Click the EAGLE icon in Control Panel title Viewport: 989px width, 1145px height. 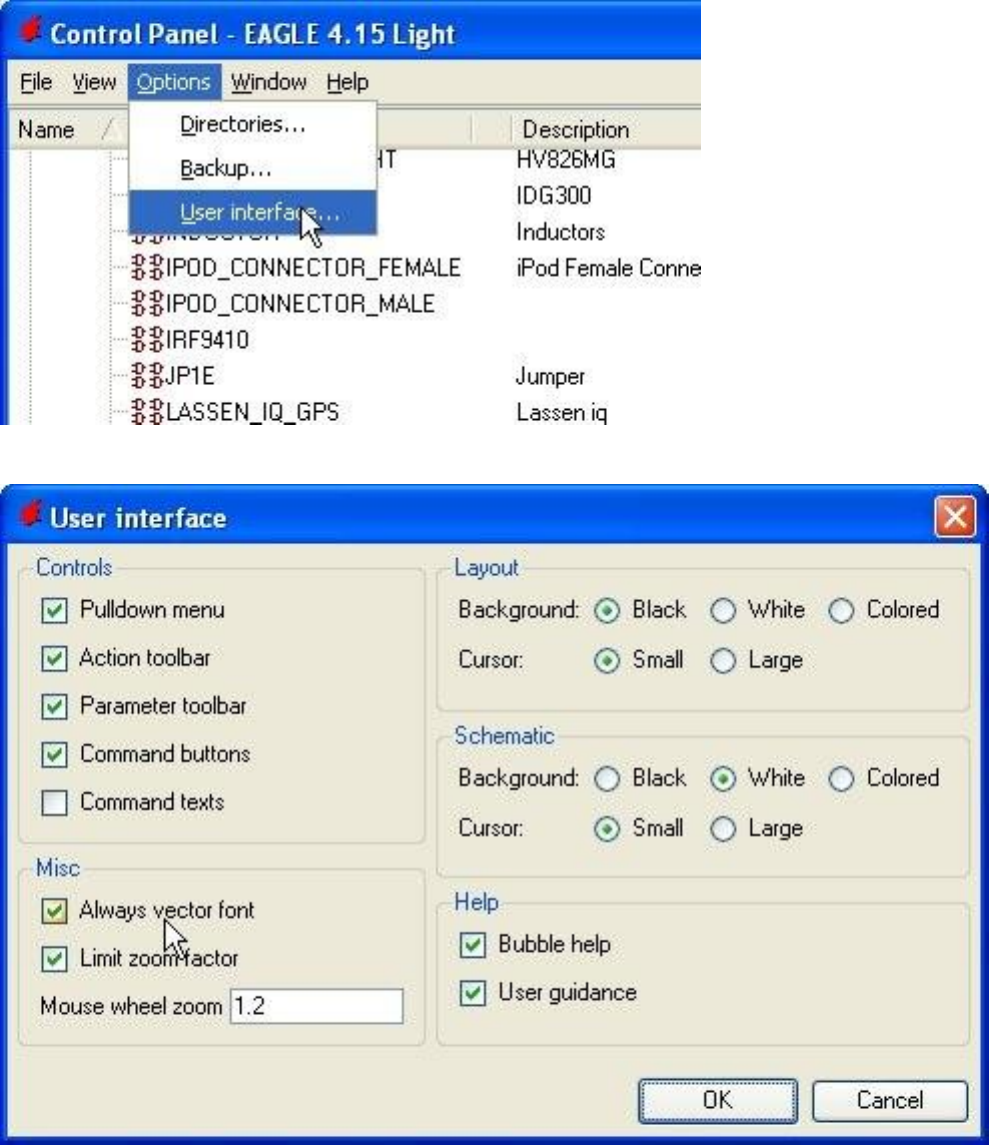tap(29, 31)
